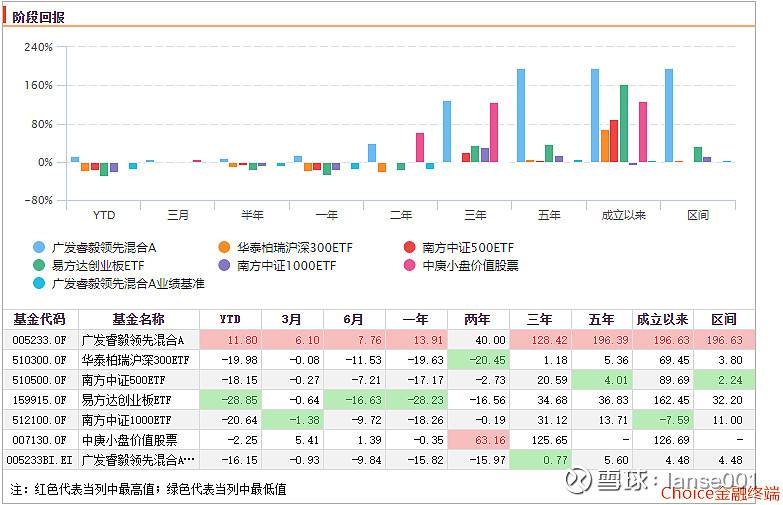783x505 pixels.
Task: Click table fund name 南方中证1000ETF
Action: pos(126,420)
